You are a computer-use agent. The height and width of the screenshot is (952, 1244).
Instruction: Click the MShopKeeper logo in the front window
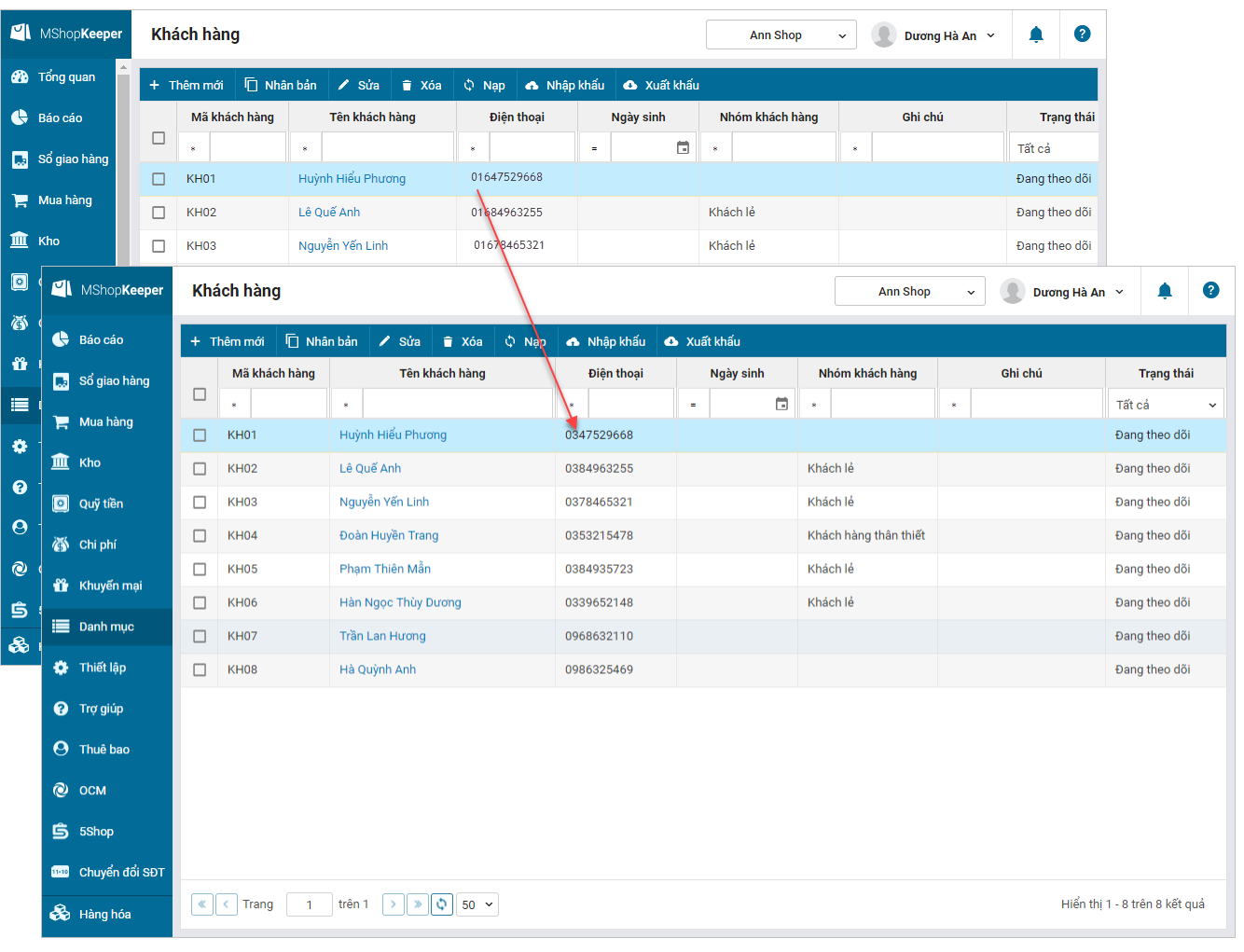tap(107, 290)
